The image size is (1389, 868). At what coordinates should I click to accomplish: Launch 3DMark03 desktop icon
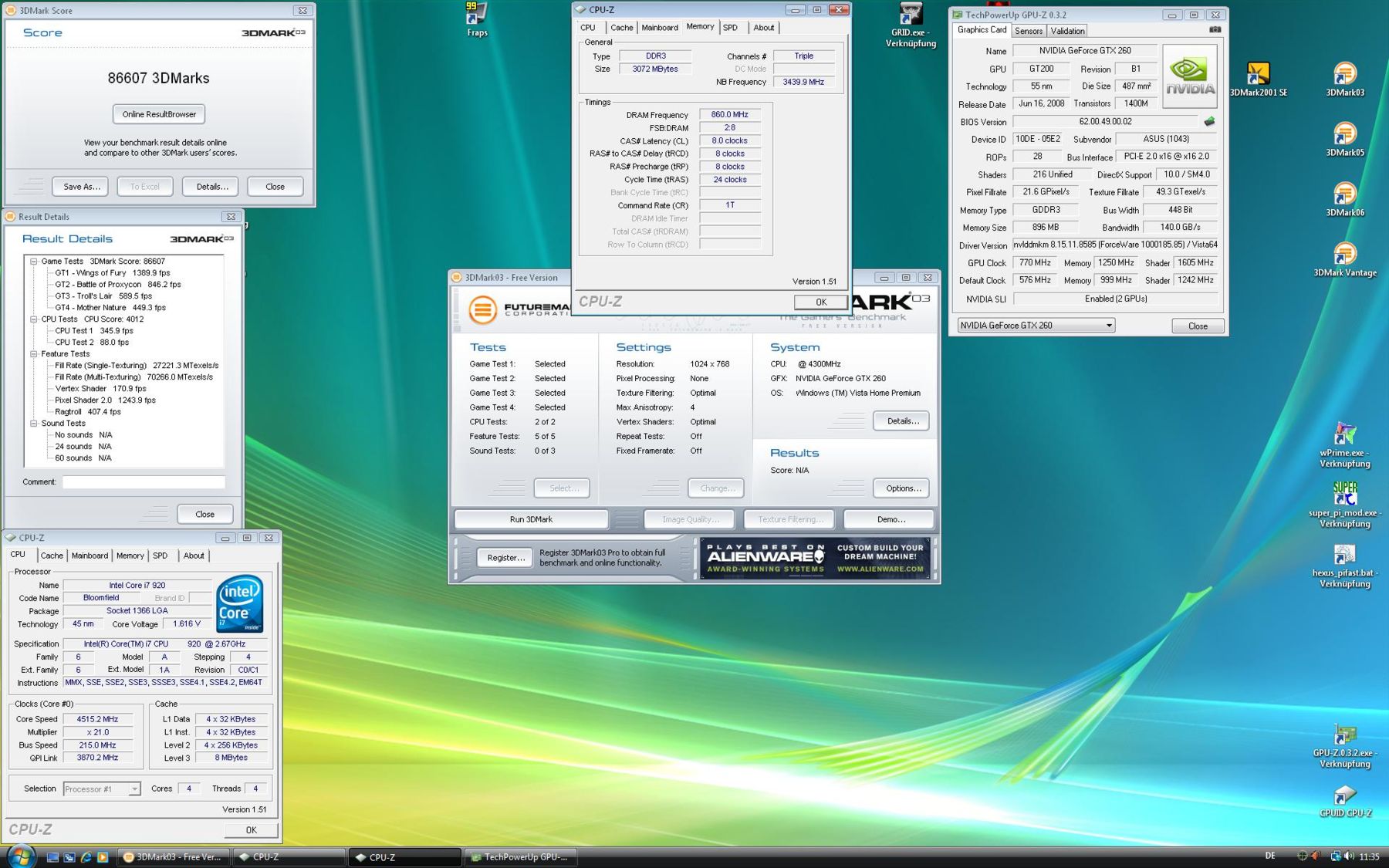pos(1345,79)
